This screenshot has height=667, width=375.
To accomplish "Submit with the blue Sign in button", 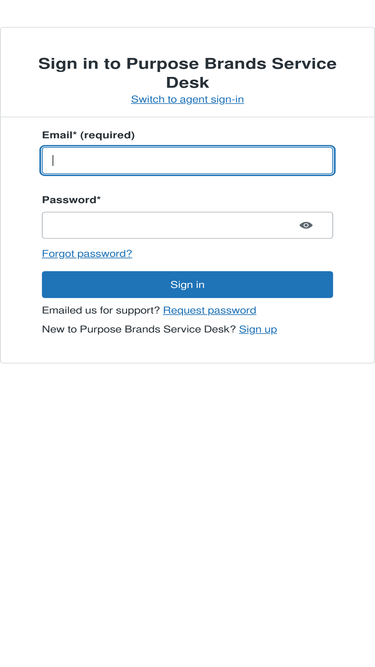I will (188, 285).
